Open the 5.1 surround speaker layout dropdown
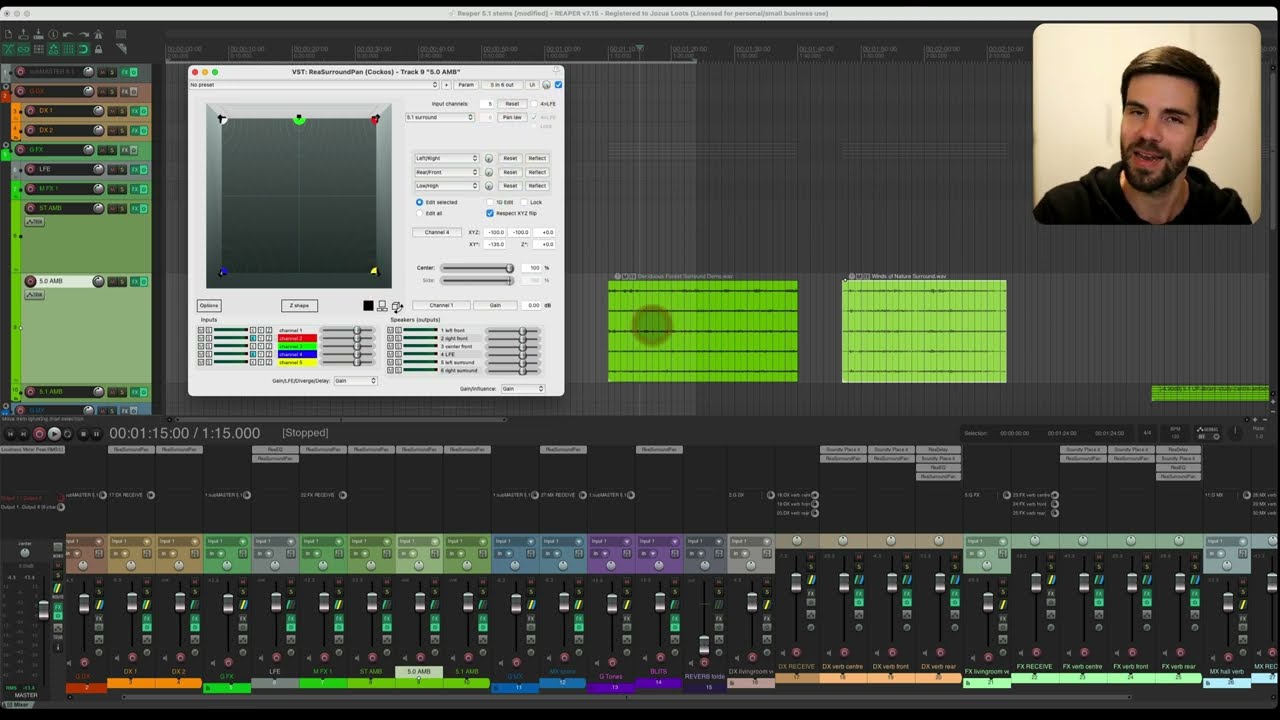The image size is (1280, 720). (440, 117)
